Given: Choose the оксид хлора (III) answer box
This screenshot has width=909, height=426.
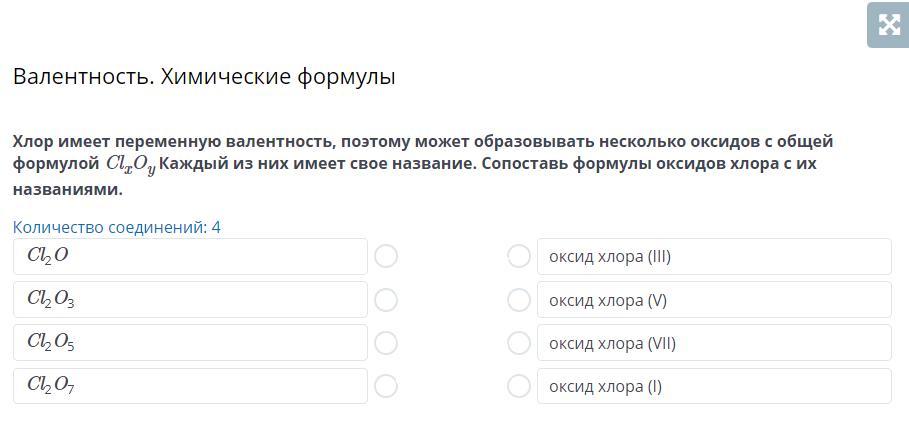Looking at the screenshot, I should tap(713, 257).
